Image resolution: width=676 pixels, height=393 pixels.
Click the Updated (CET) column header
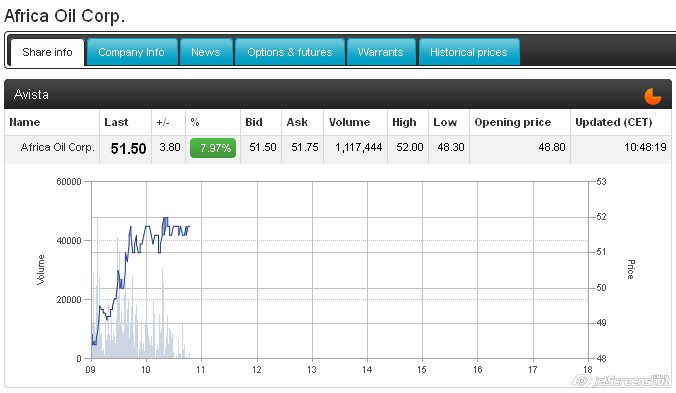(x=613, y=122)
